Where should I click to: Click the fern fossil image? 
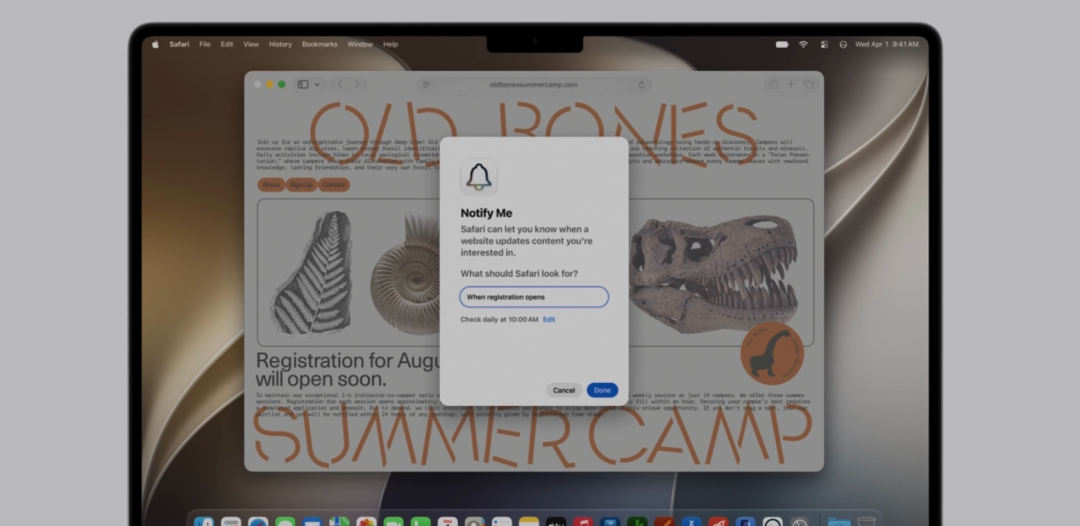[313, 273]
